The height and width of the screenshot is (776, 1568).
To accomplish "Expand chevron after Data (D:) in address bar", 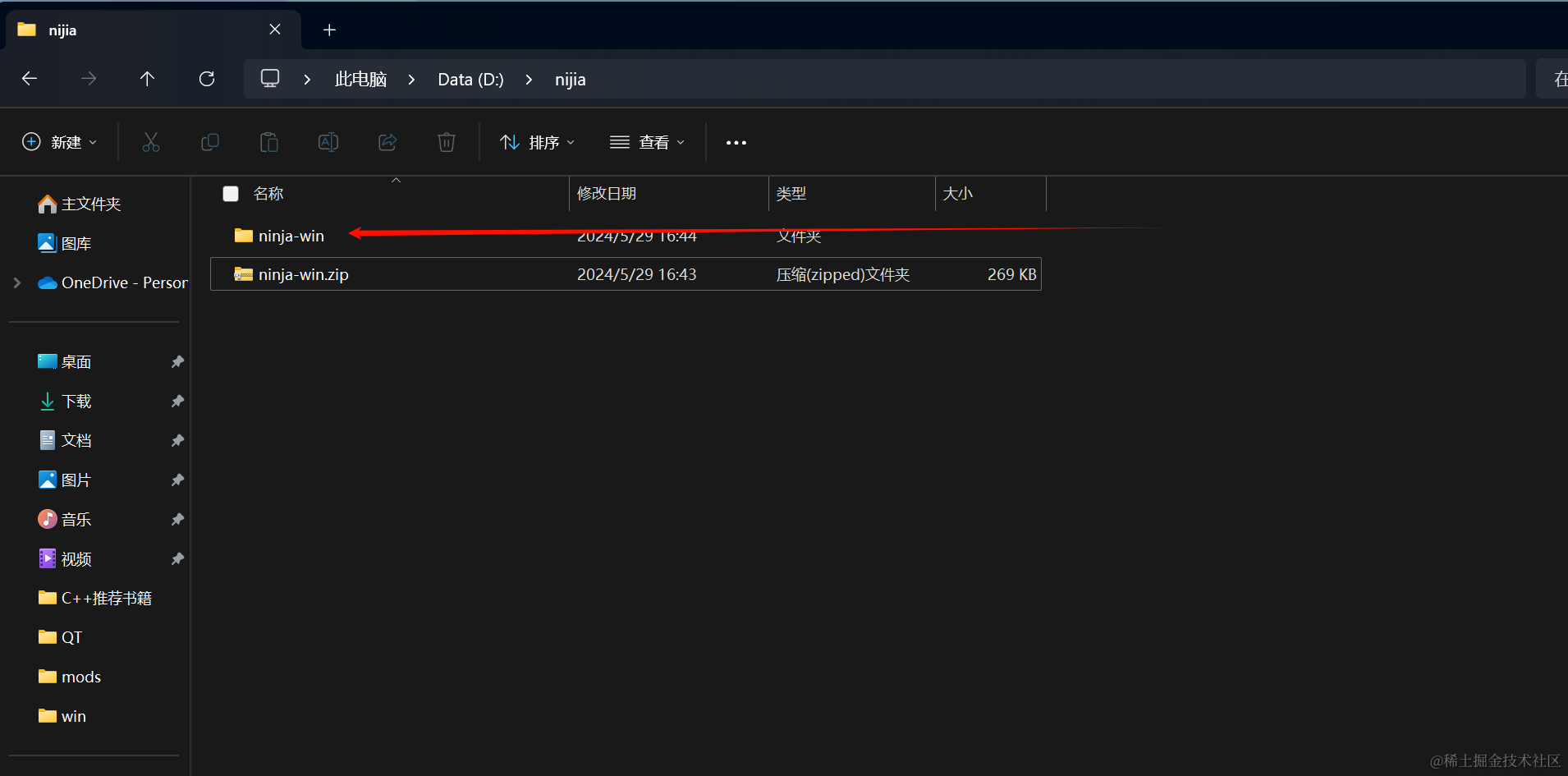I will coord(530,80).
